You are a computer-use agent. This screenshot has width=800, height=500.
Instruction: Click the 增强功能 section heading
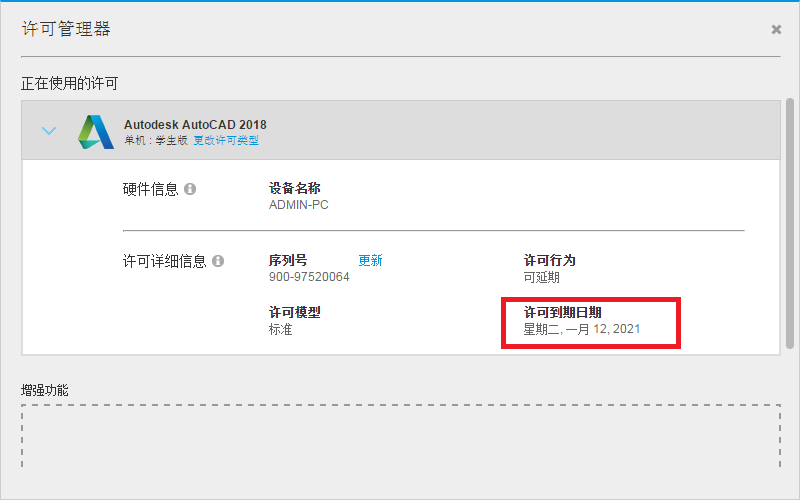click(x=45, y=391)
